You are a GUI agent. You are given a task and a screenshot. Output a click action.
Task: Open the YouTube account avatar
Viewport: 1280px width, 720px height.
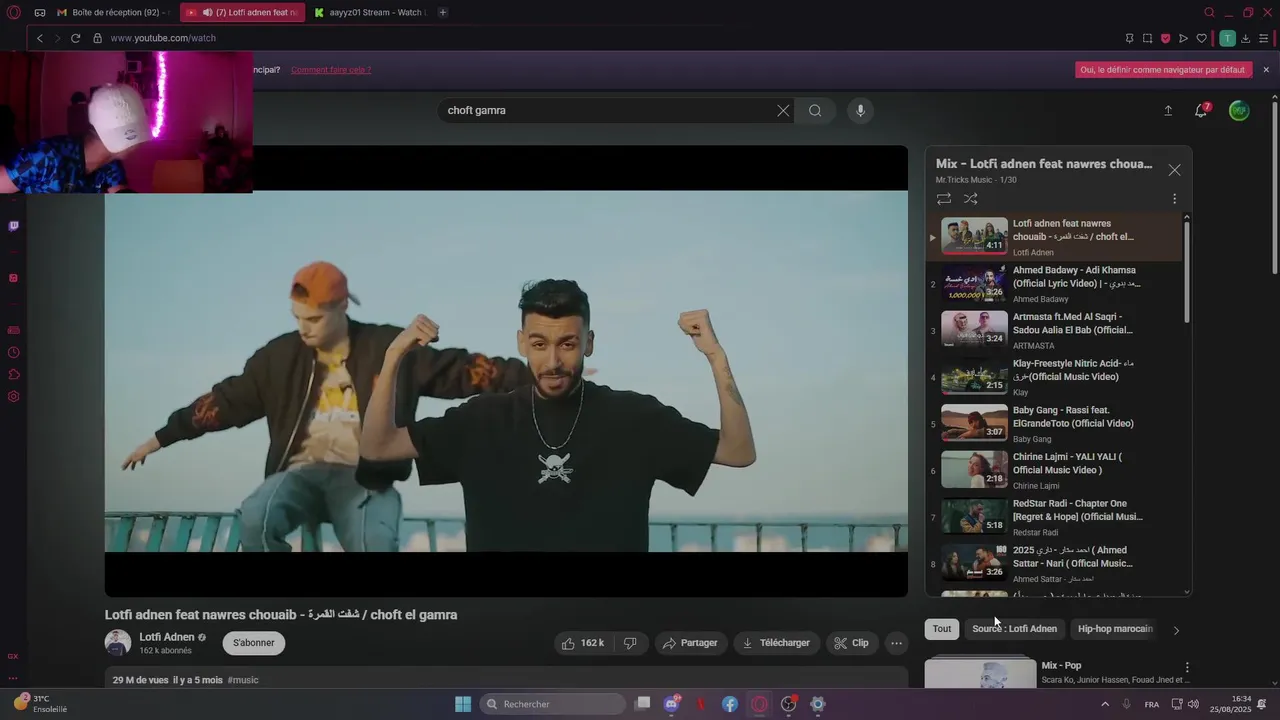(x=1239, y=111)
